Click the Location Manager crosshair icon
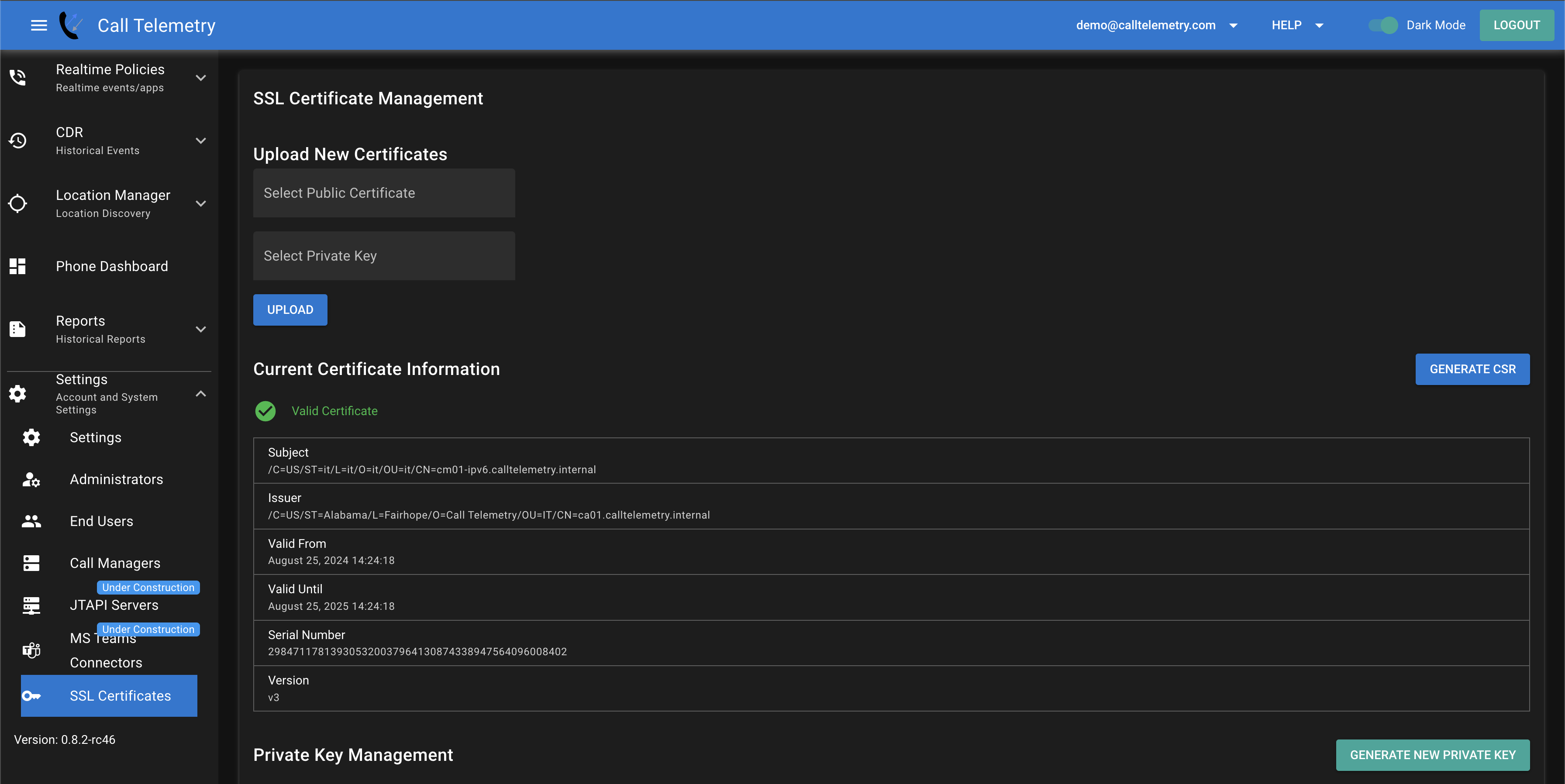This screenshot has width=1565, height=784. point(17,203)
